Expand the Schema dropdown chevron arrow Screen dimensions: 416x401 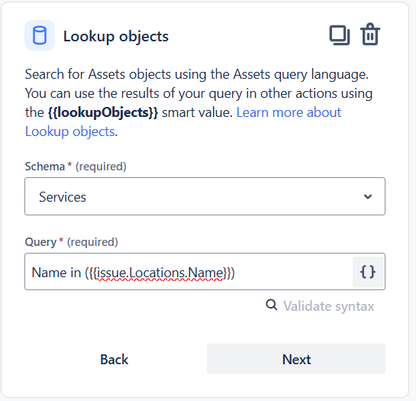click(368, 197)
